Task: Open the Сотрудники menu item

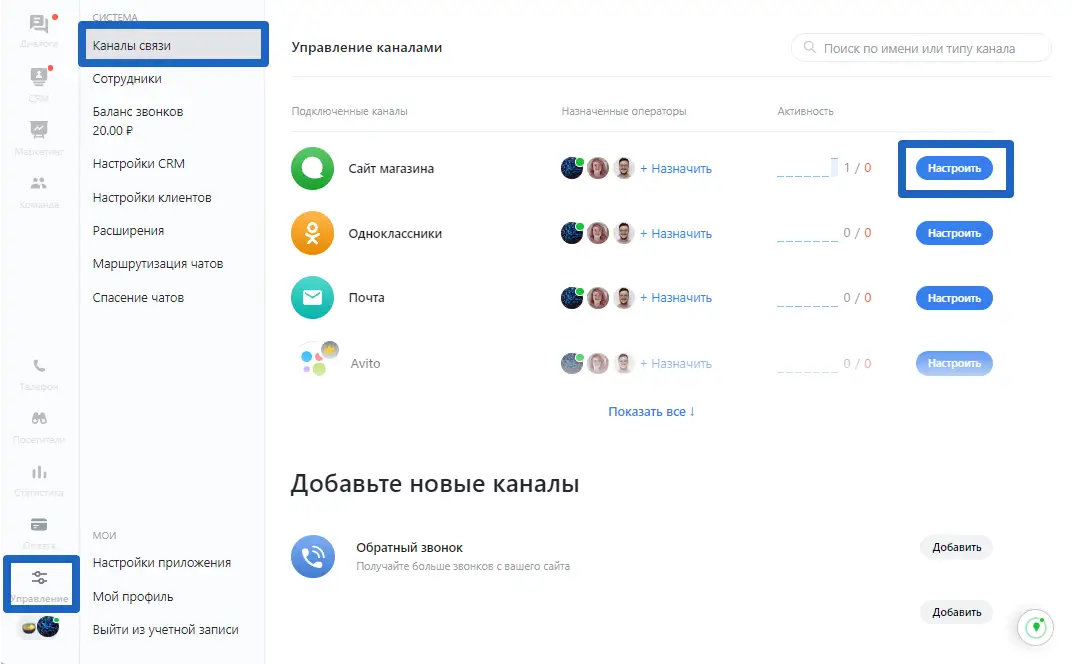Action: (x=127, y=79)
